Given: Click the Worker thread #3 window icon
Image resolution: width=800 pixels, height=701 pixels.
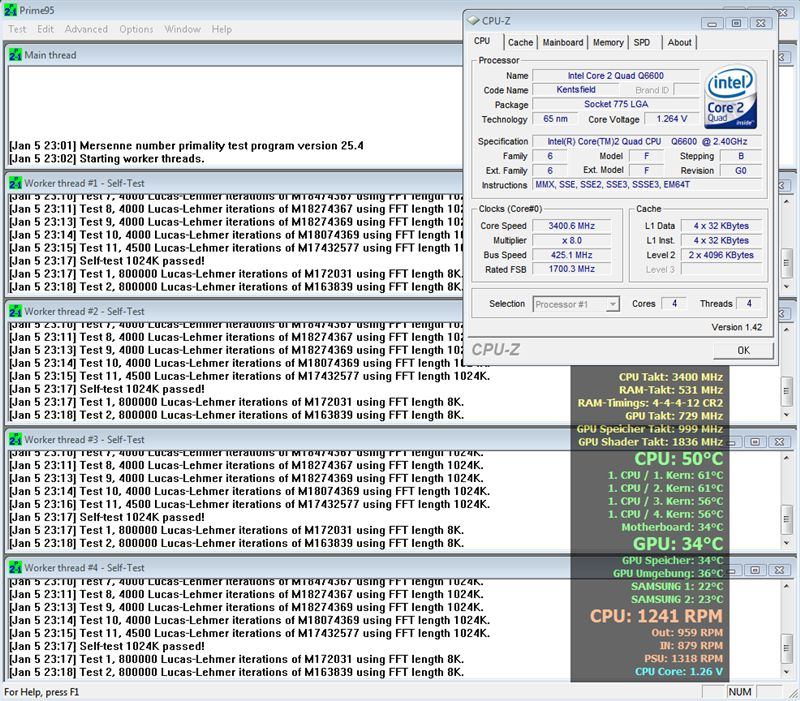Looking at the screenshot, I should point(15,439).
